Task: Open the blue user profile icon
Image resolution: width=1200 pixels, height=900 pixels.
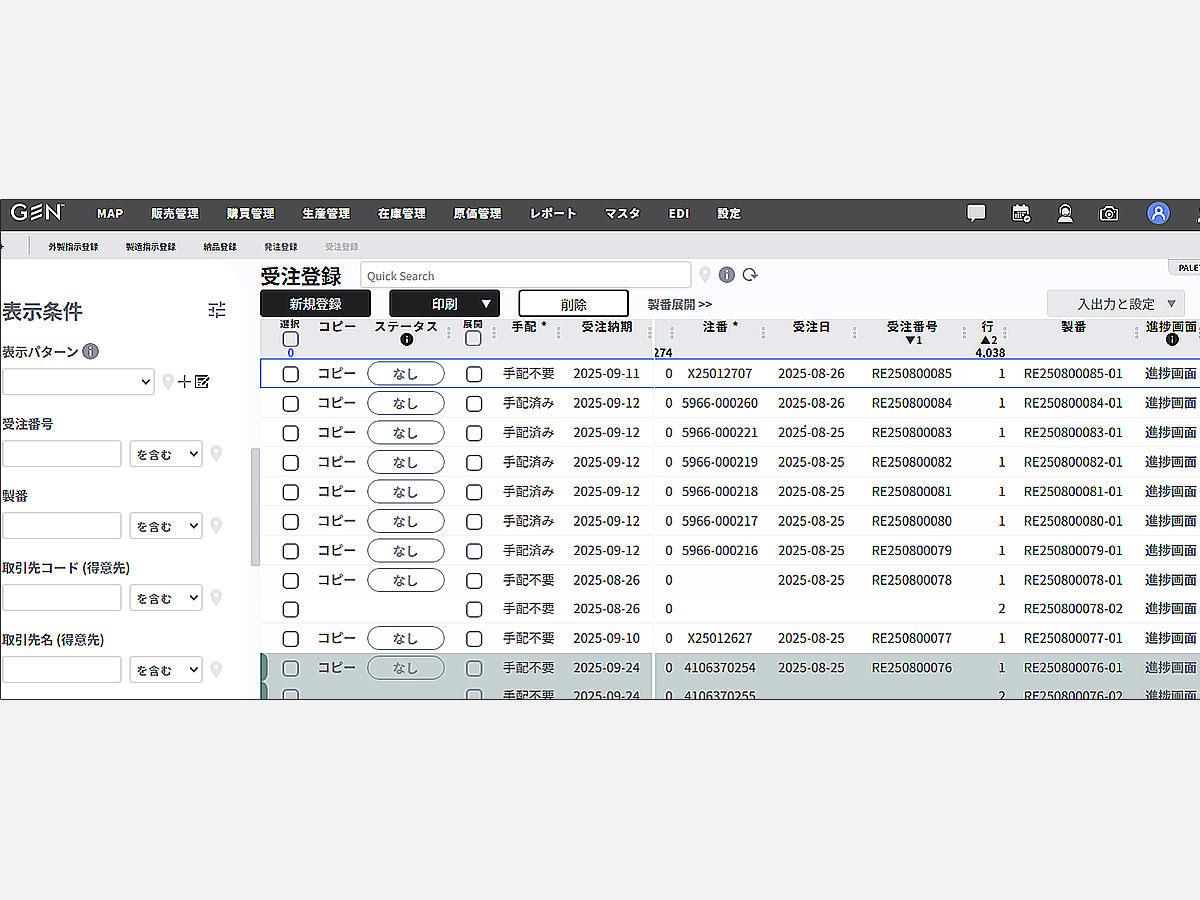Action: point(1158,213)
